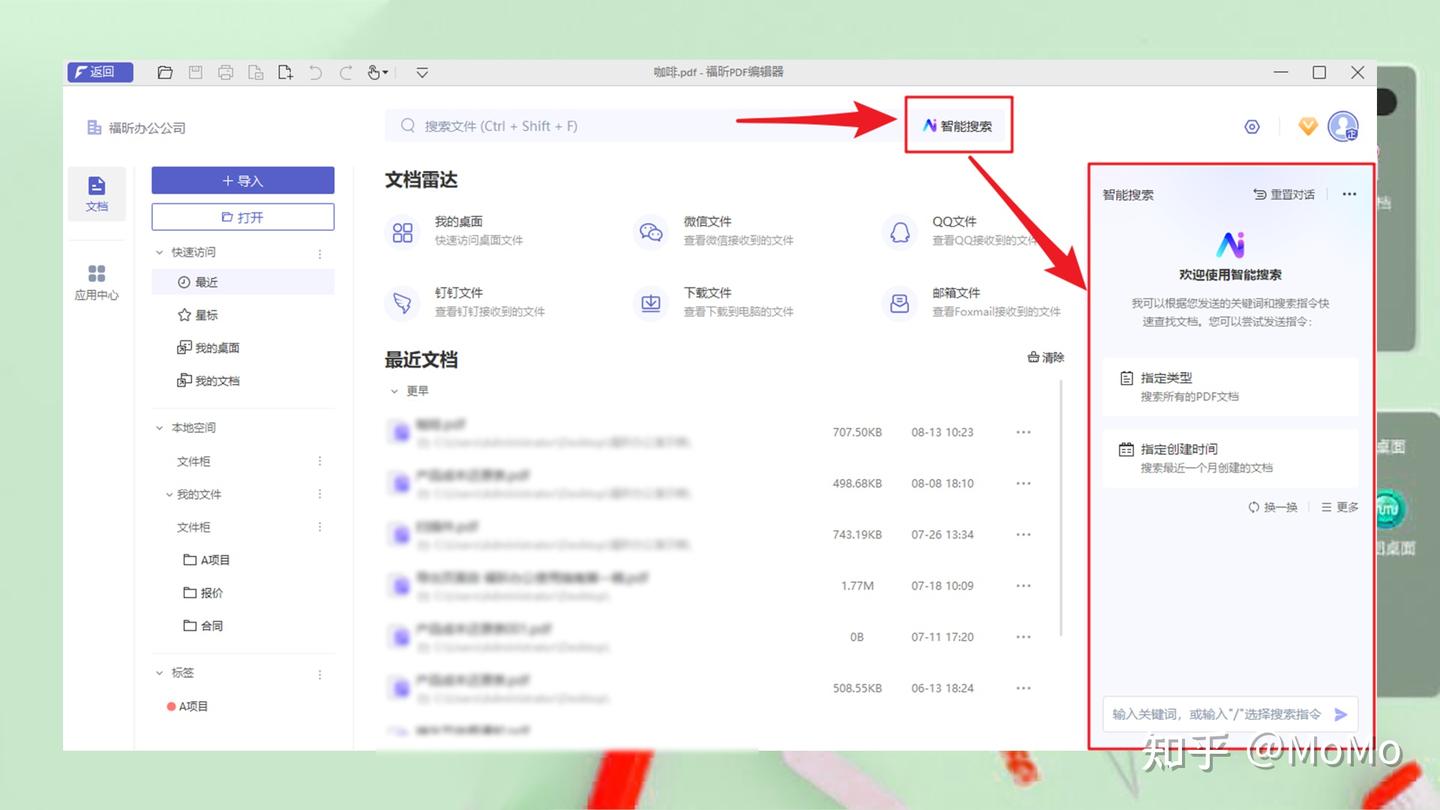
Task: Click the 返回 back button
Action: [x=99, y=72]
